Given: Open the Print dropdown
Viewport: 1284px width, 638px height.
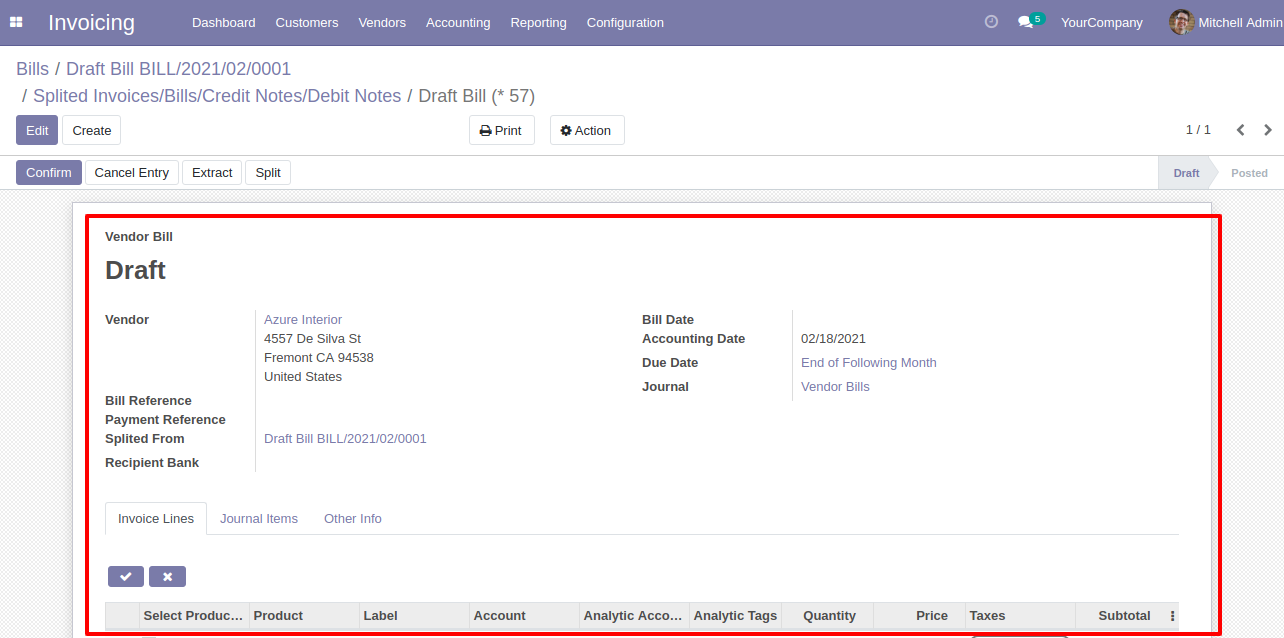Looking at the screenshot, I should pos(502,130).
